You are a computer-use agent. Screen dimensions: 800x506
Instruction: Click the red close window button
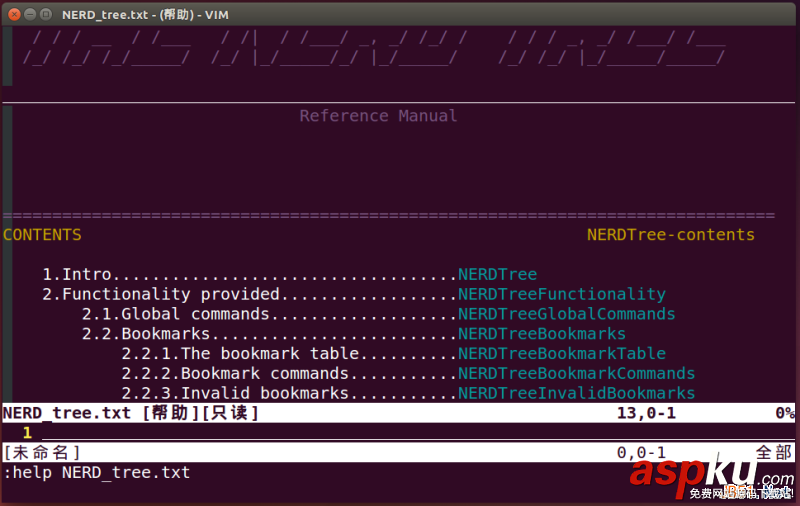(x=14, y=14)
